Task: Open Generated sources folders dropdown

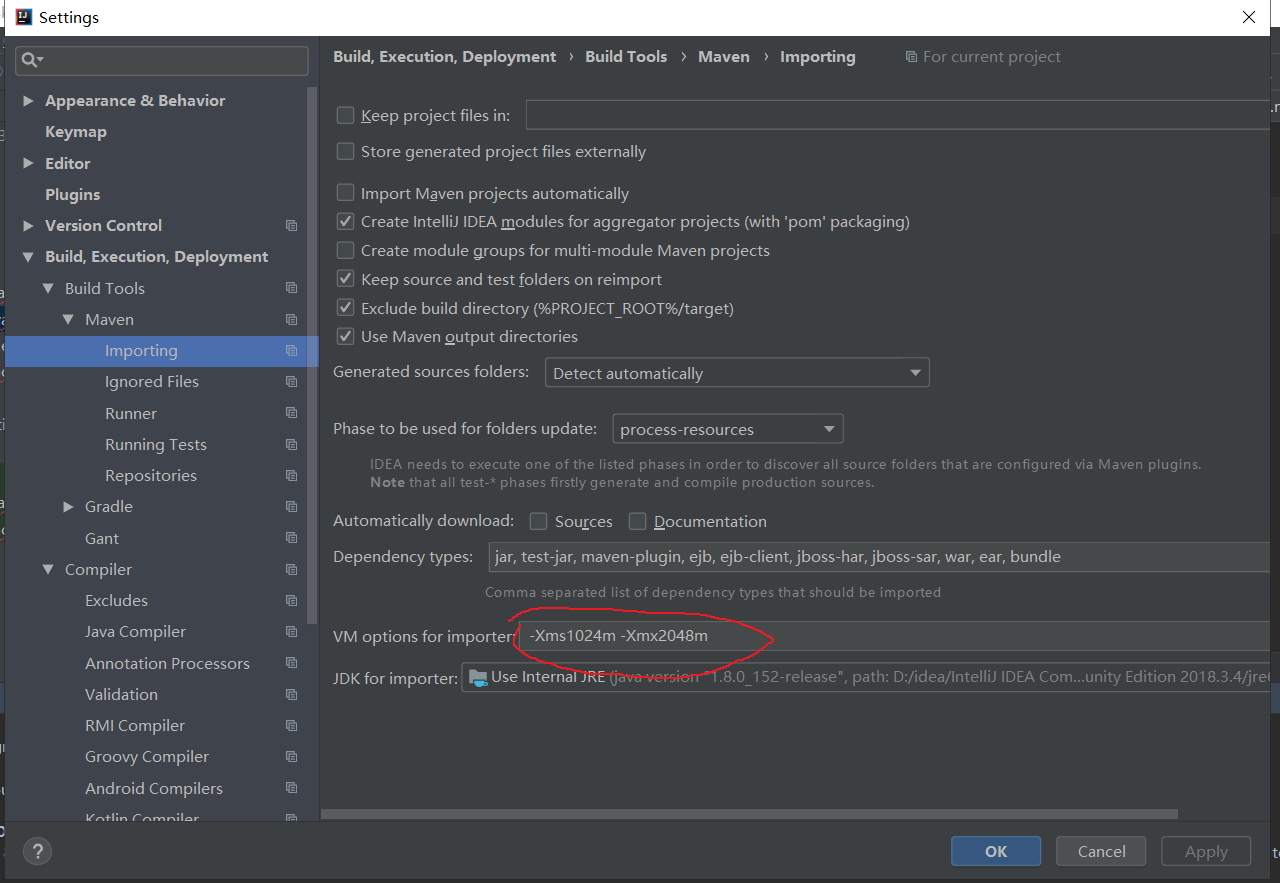Action: (737, 373)
